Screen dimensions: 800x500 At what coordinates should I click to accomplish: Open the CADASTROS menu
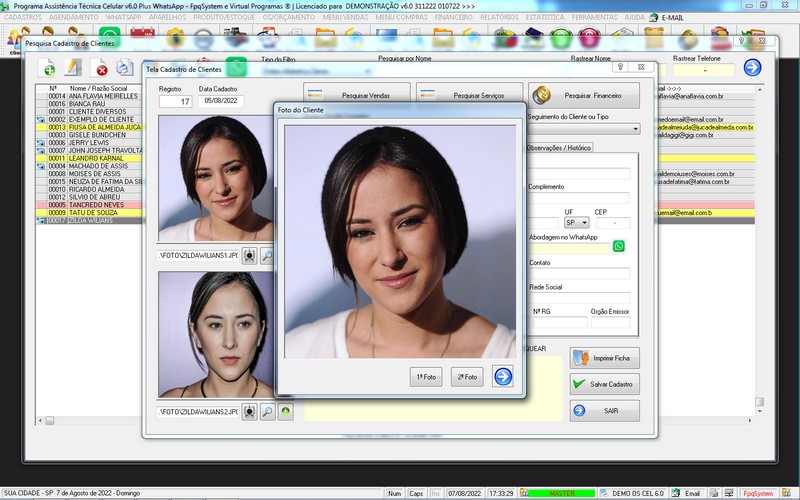coord(23,17)
